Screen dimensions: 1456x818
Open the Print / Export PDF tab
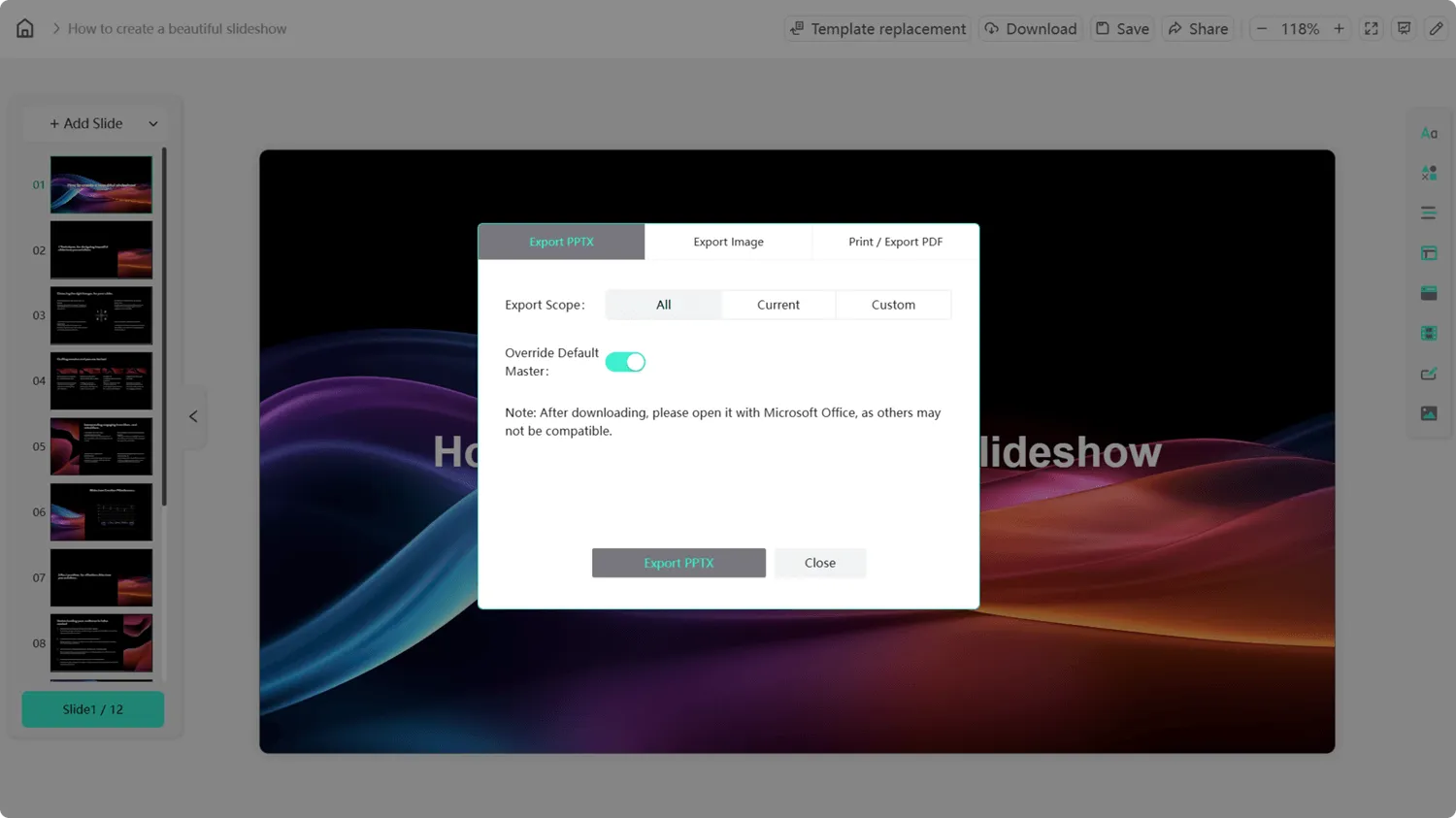pyautogui.click(x=894, y=242)
